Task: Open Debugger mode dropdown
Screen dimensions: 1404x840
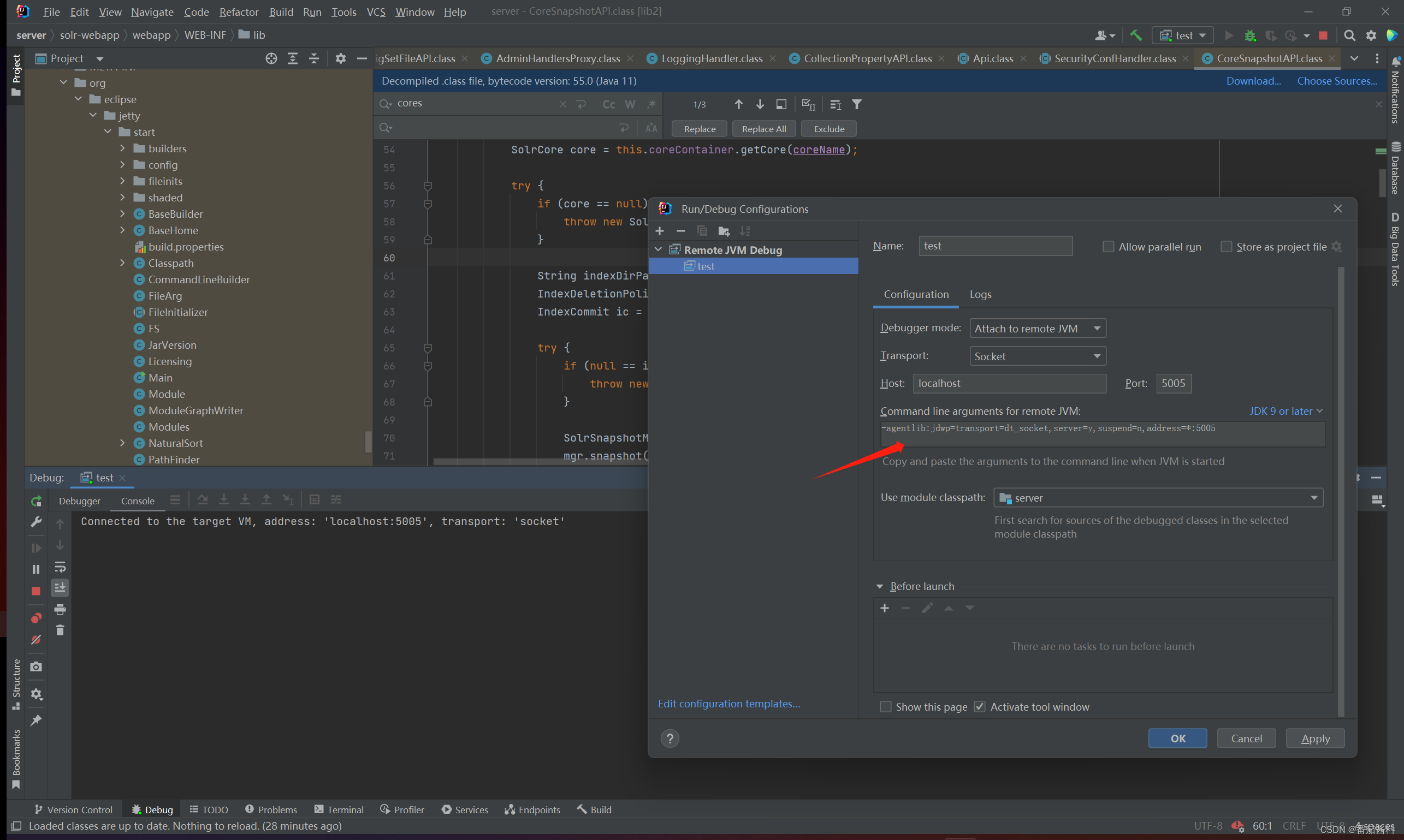Action: pyautogui.click(x=1036, y=328)
